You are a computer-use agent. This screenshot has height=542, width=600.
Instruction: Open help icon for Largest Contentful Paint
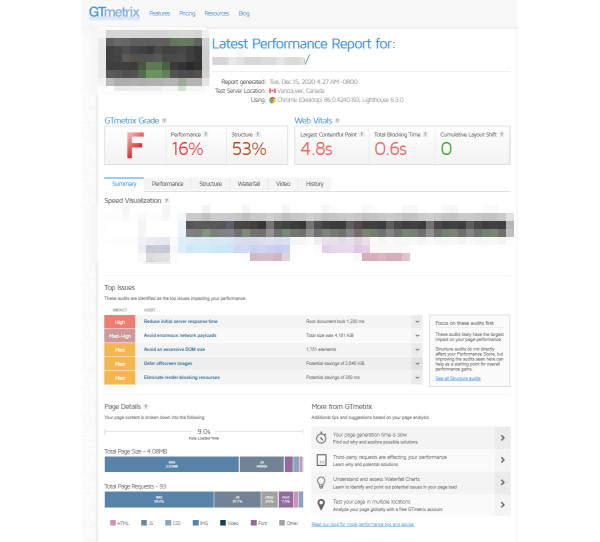(362, 134)
